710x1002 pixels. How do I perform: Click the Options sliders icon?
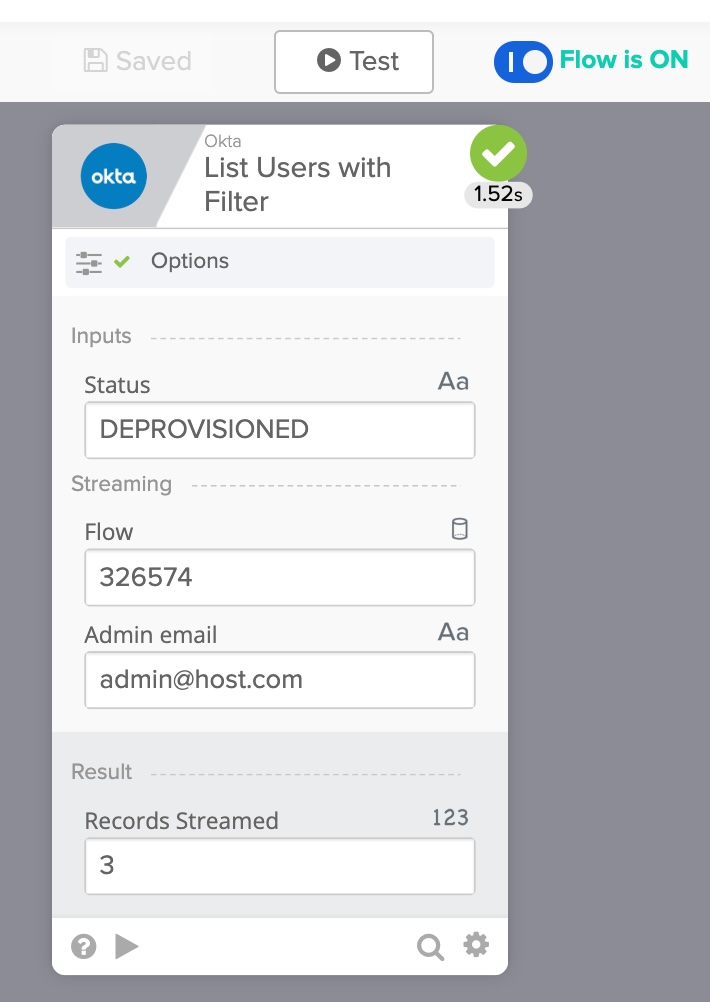point(89,261)
